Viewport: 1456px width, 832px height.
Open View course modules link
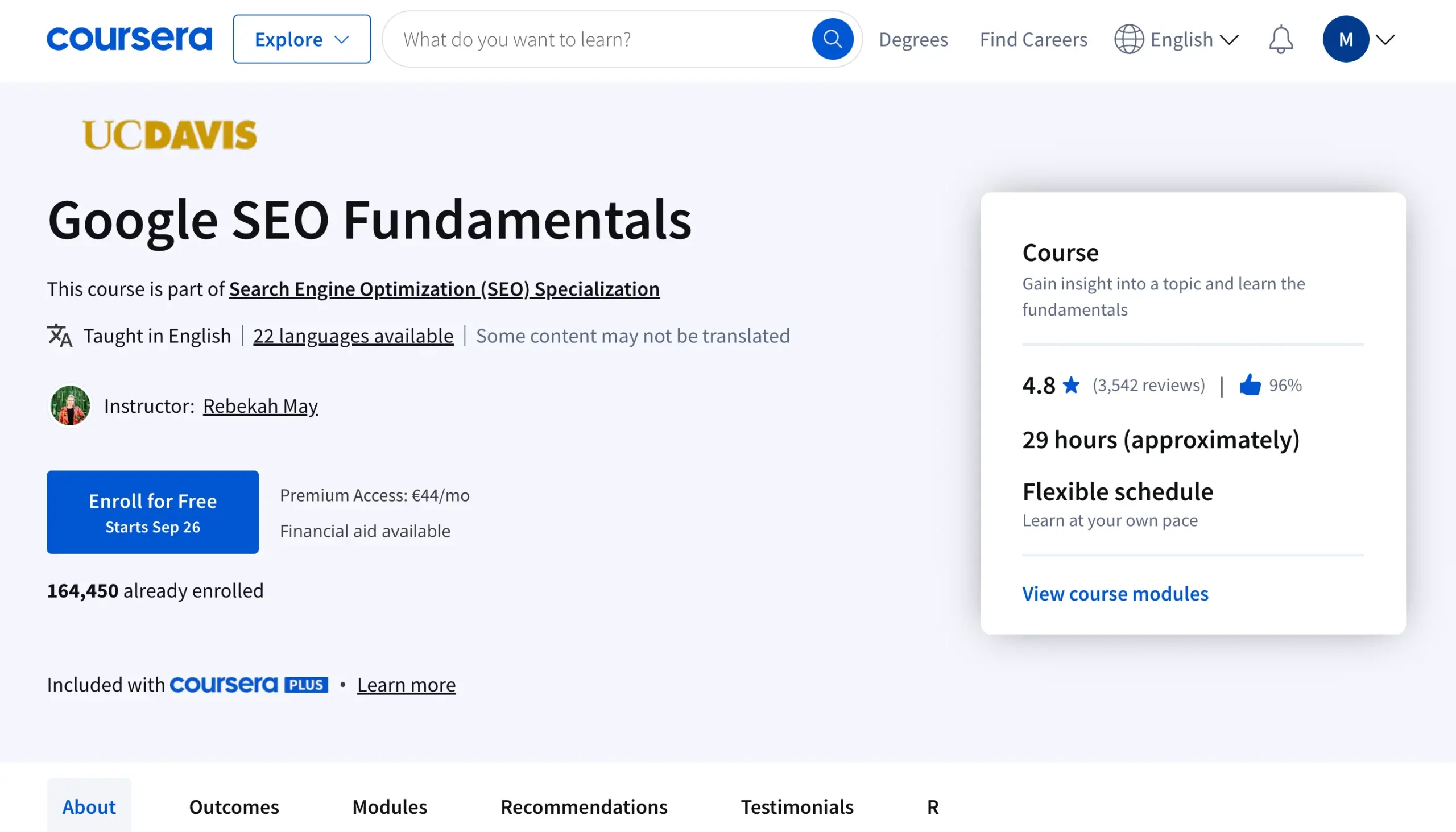pos(1115,594)
